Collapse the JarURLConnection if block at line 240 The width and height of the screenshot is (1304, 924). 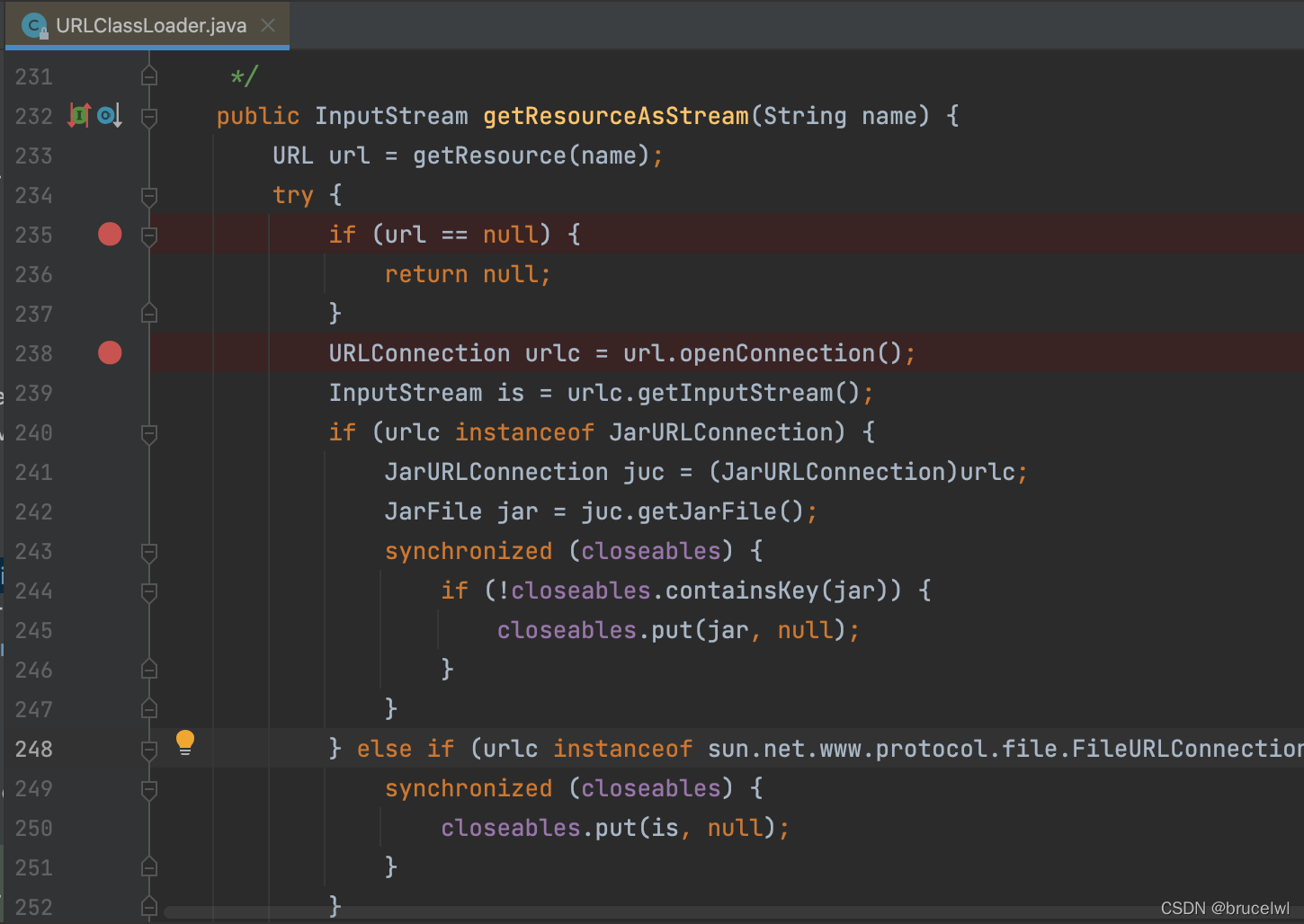pyautogui.click(x=149, y=433)
